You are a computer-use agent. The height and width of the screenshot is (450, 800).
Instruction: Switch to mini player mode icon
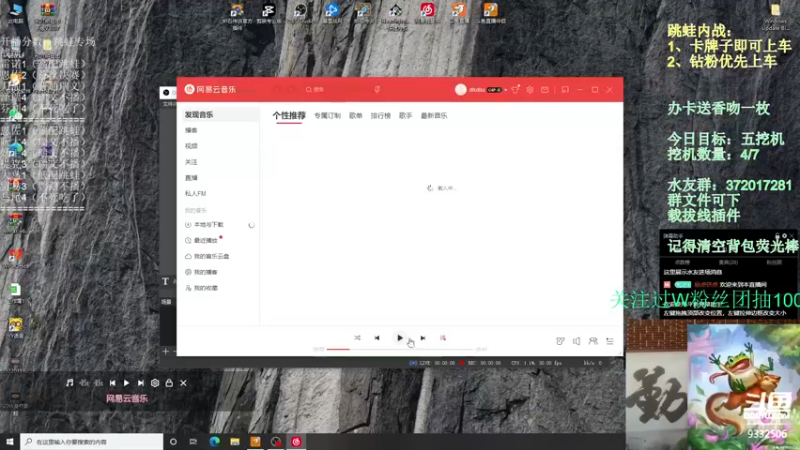[565, 89]
